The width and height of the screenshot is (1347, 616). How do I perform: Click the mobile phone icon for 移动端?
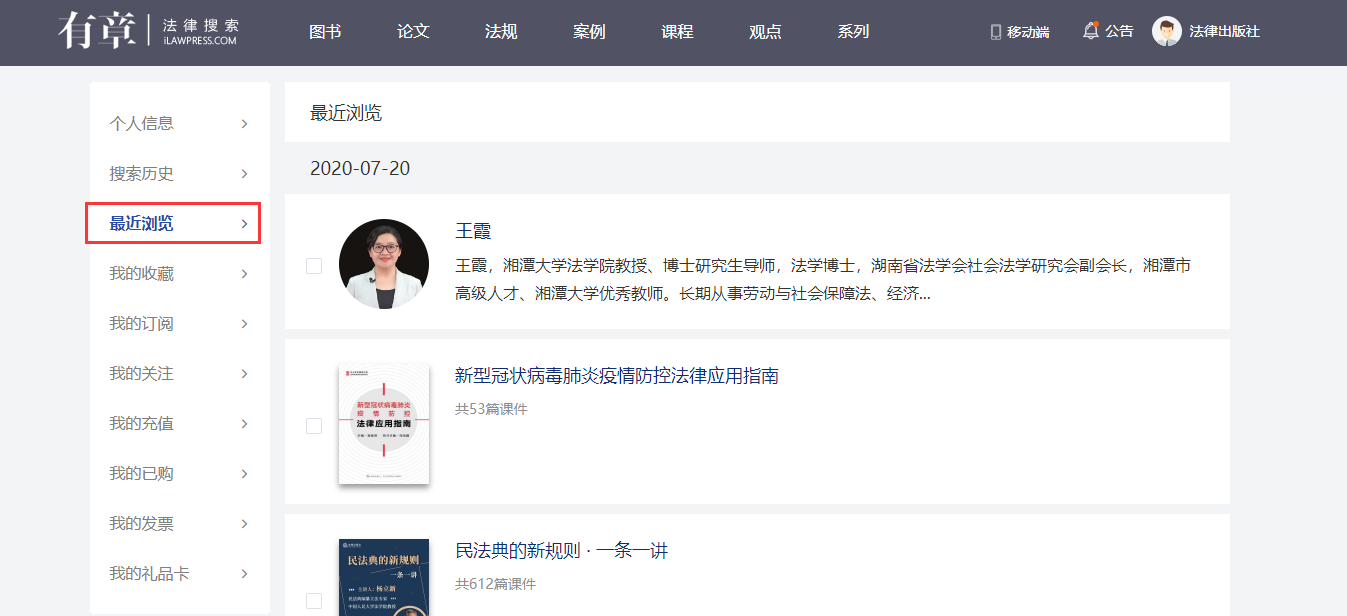click(995, 32)
